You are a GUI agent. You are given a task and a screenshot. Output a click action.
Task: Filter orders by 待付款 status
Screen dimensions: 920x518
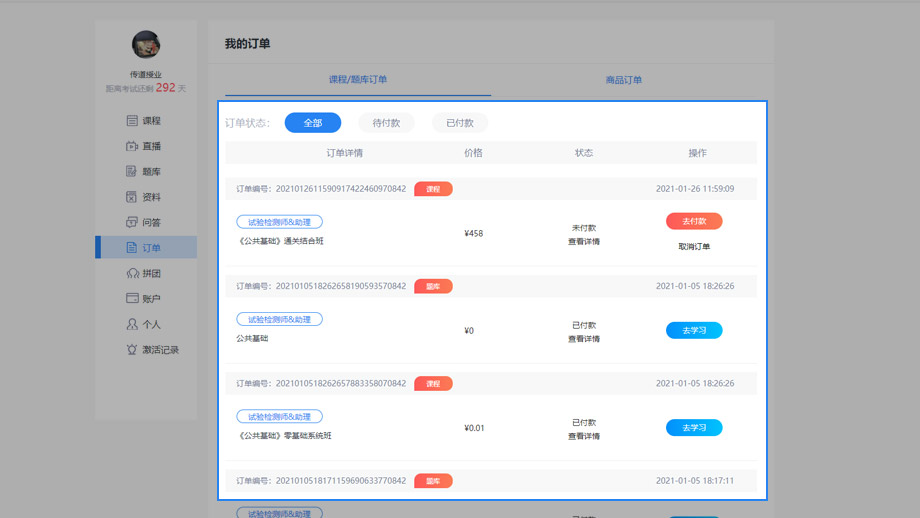tap(386, 123)
